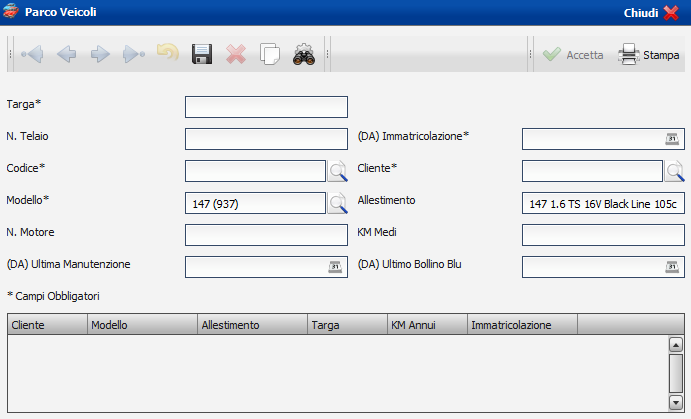691x419 pixels.
Task: Open the Ultimo Bollino Blu calendar picker
Action: point(672,267)
